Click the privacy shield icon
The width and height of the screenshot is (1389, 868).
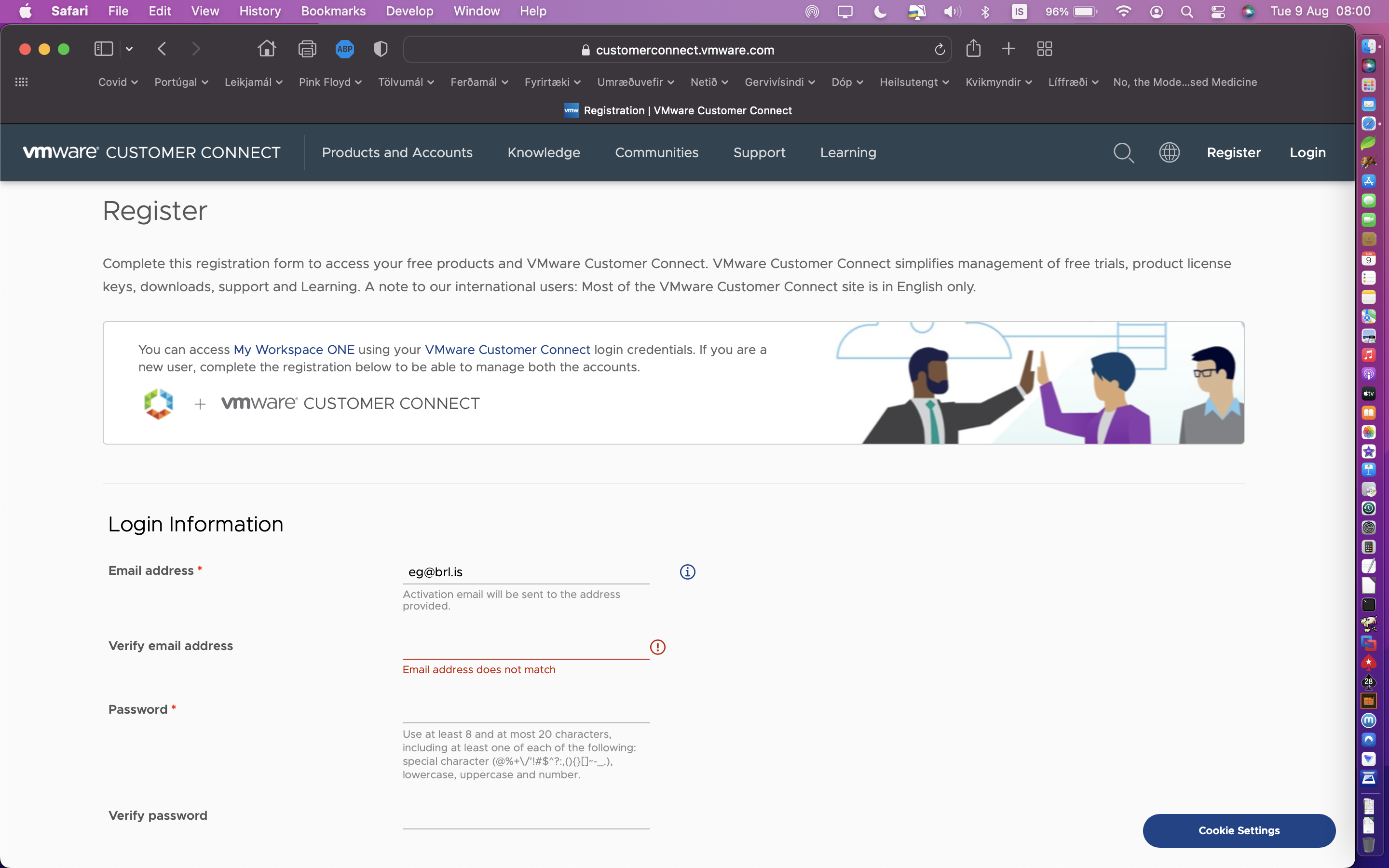pos(381,49)
